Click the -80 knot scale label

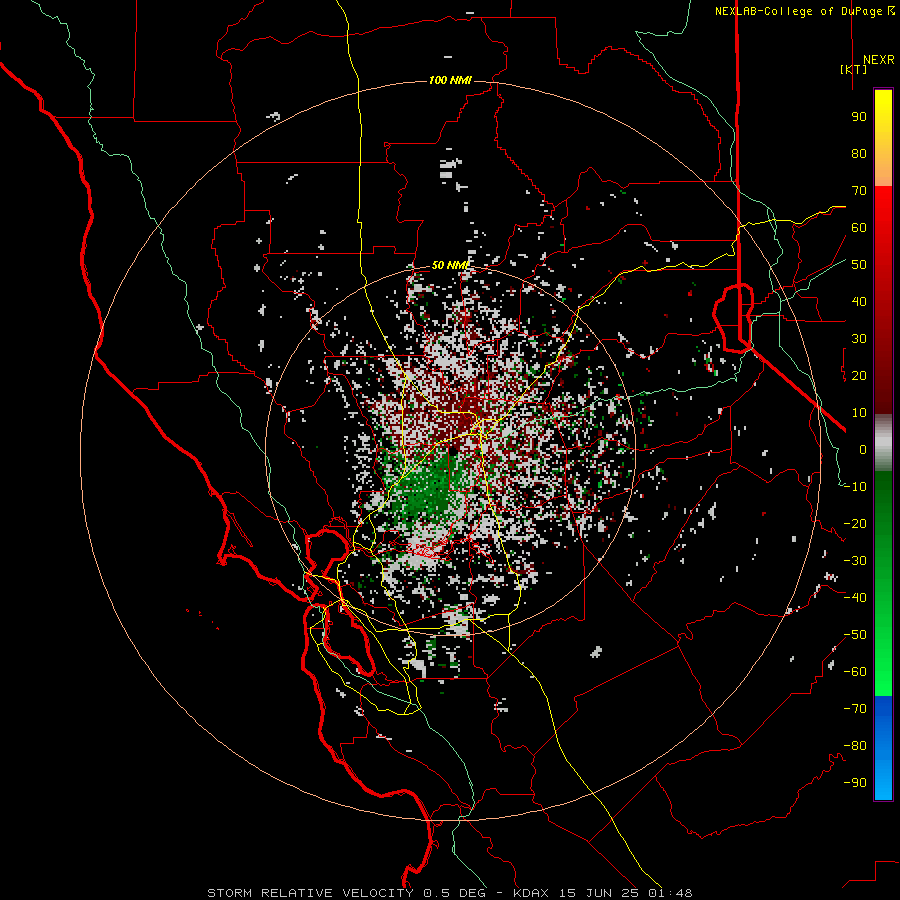[855, 746]
